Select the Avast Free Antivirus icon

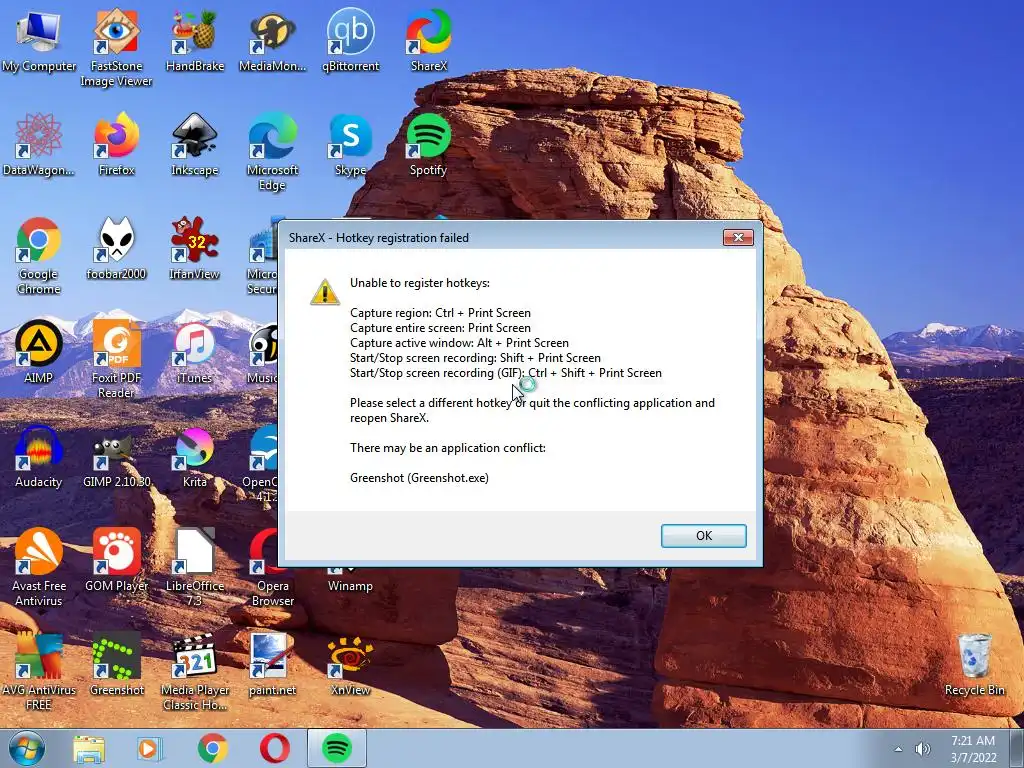tap(39, 569)
